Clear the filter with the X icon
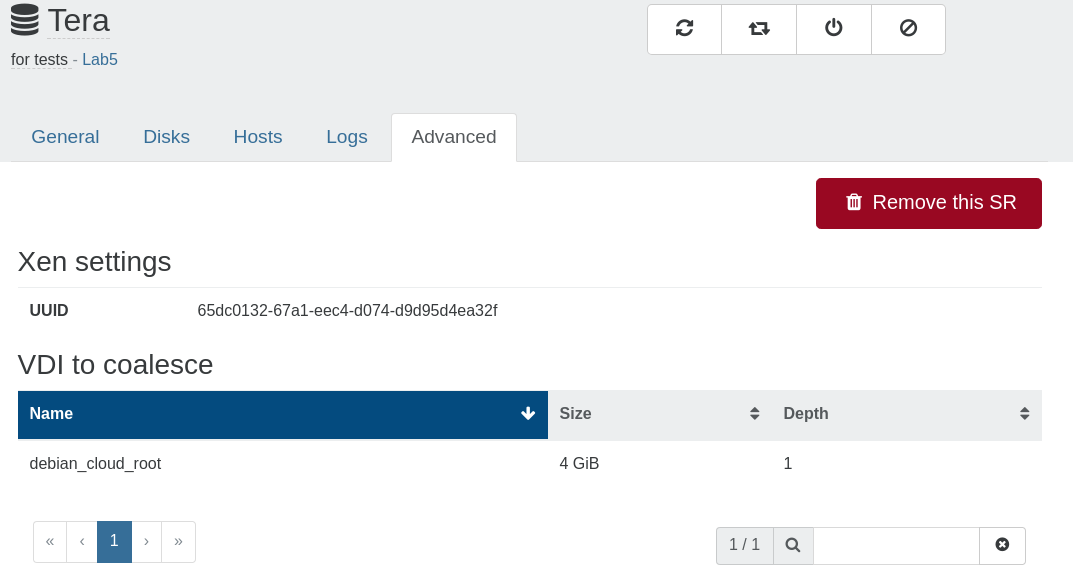The width and height of the screenshot is (1073, 567). click(1002, 545)
